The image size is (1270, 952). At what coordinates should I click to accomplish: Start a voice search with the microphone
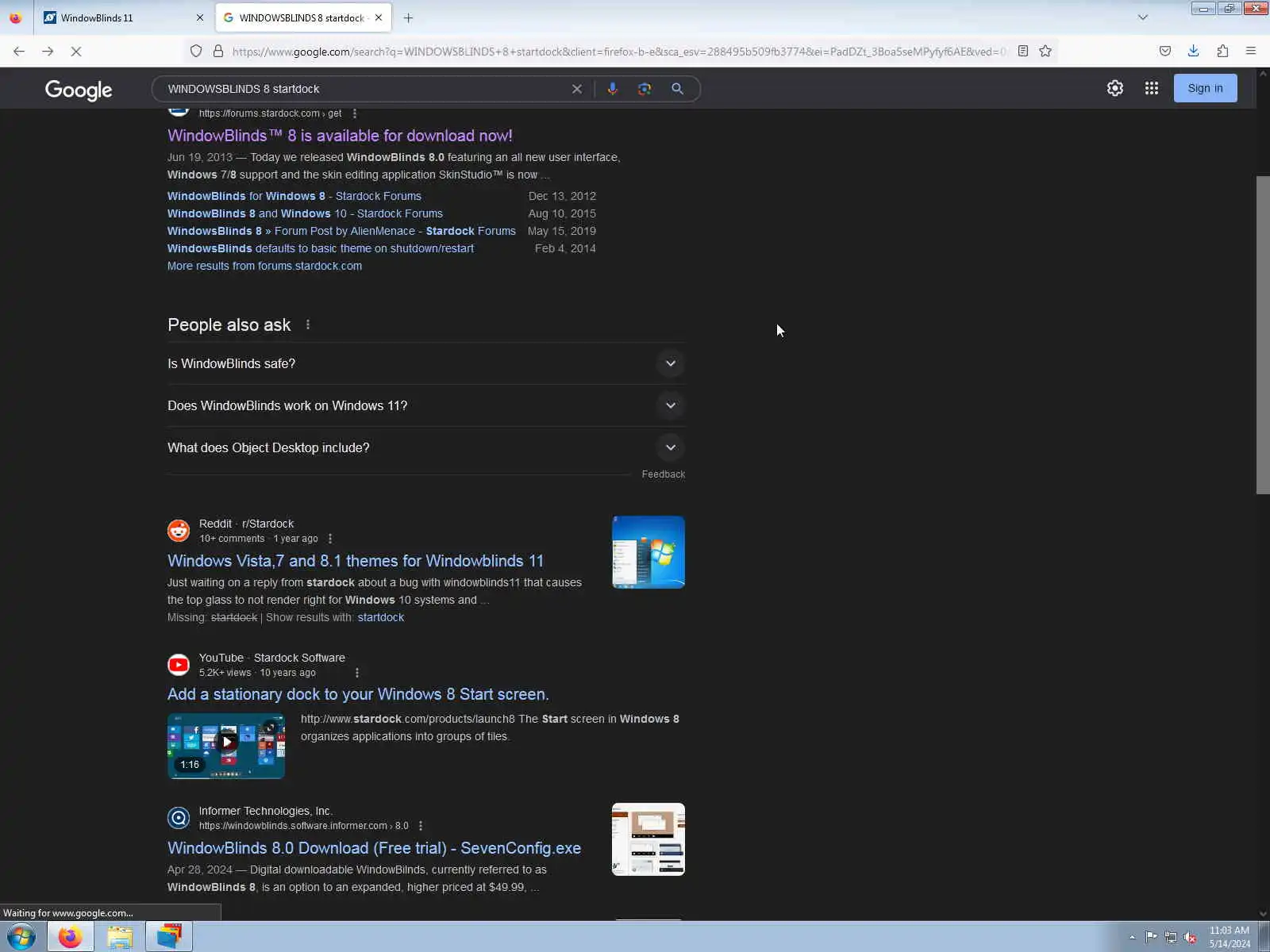[612, 89]
